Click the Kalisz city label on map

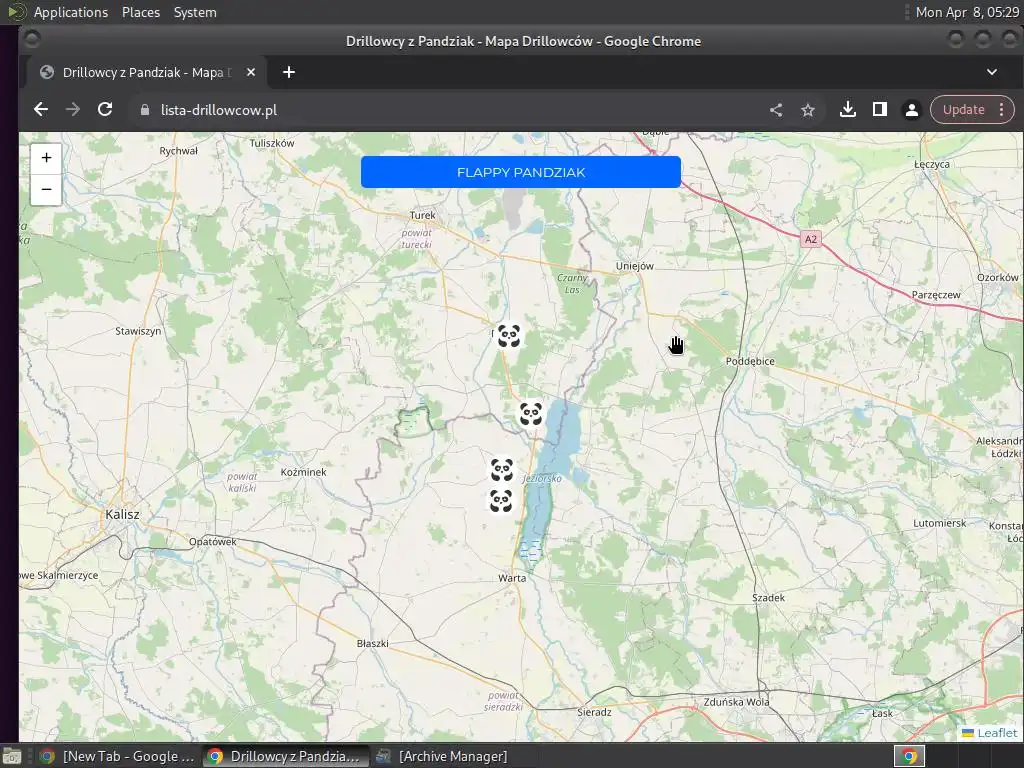122,515
